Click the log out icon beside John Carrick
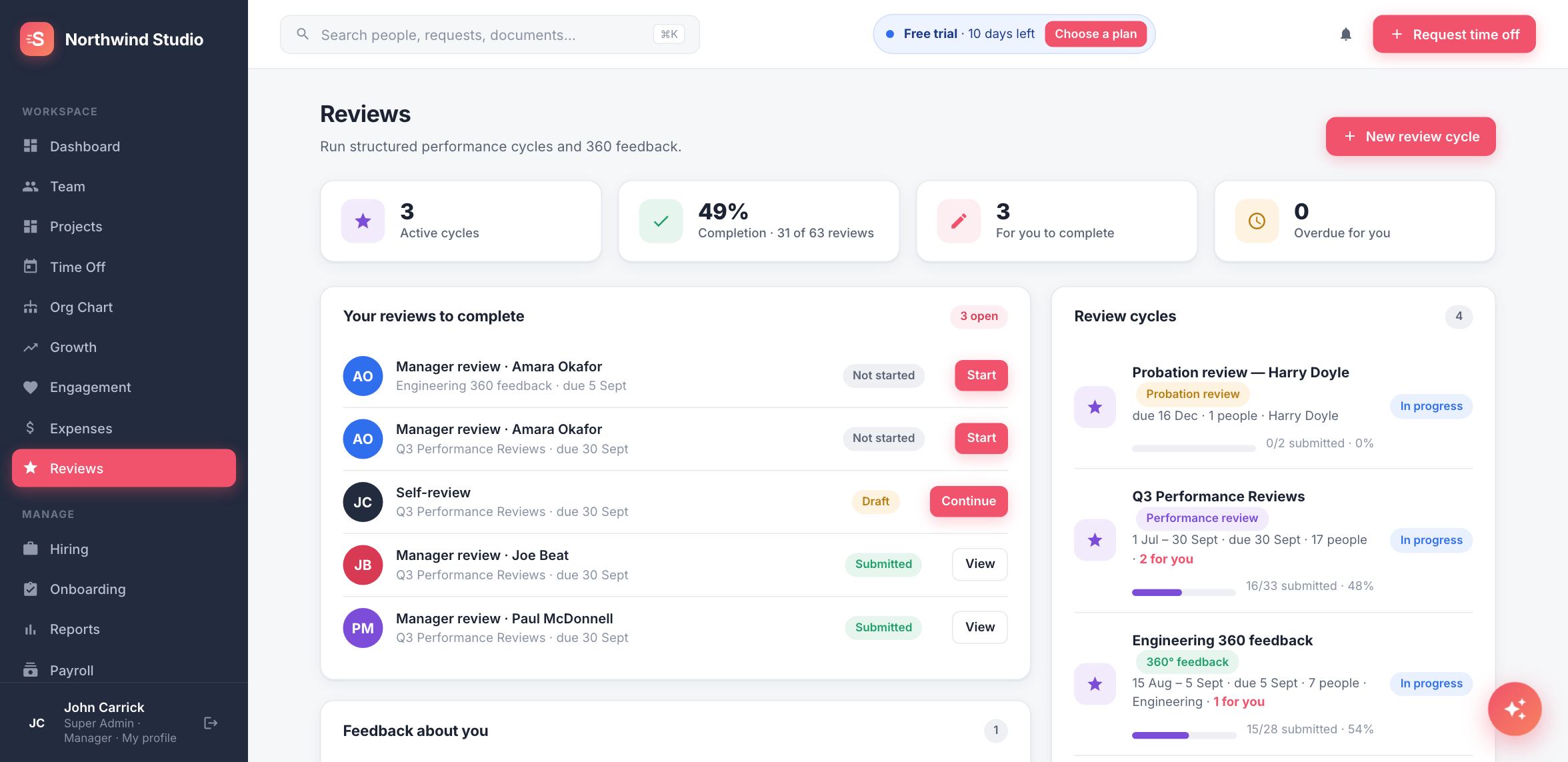Viewport: 1568px width, 762px height. [211, 723]
